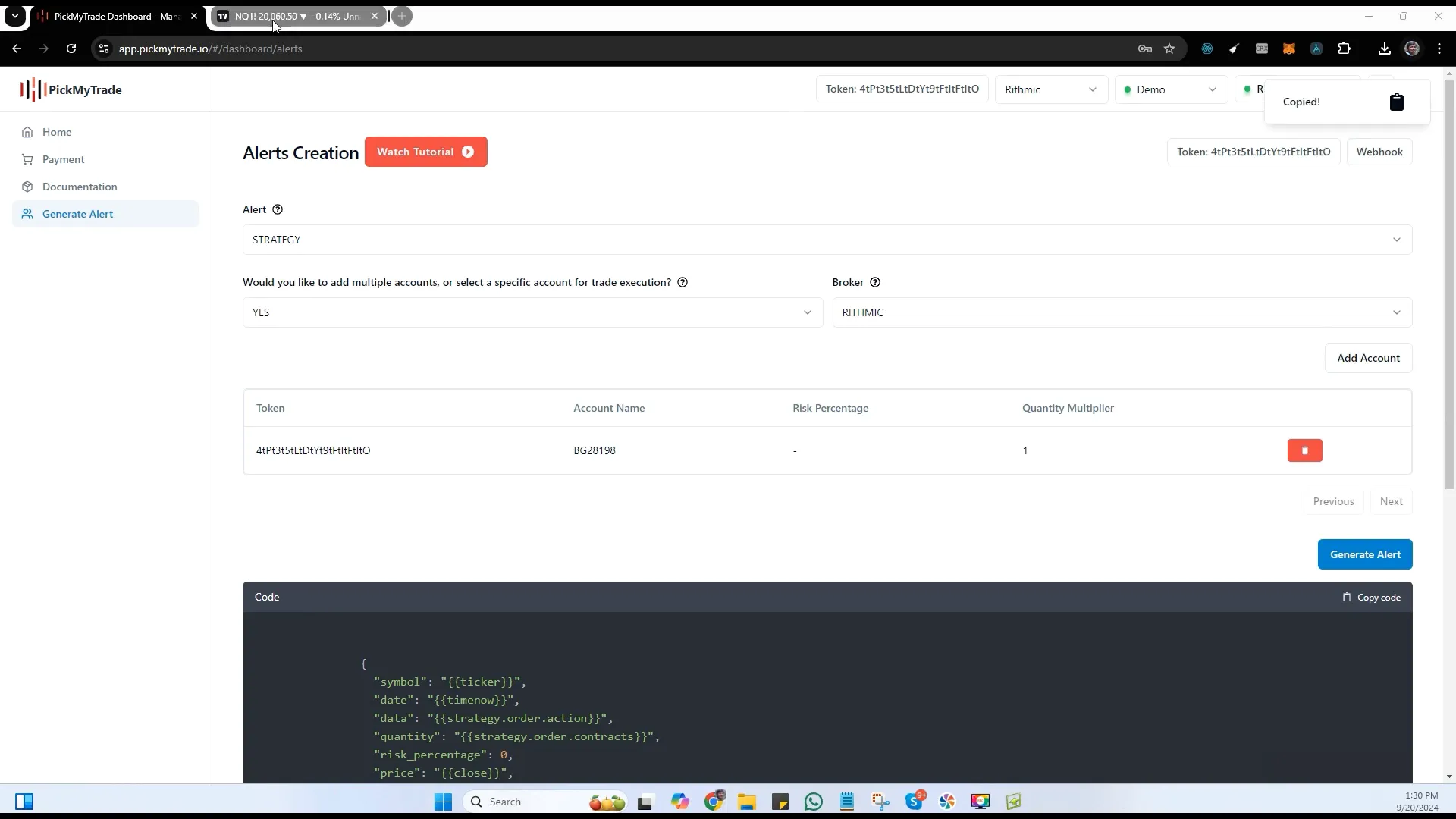Toggle the Rithmic connection status indicator
Screen dimensions: 1456x819
(1248, 89)
